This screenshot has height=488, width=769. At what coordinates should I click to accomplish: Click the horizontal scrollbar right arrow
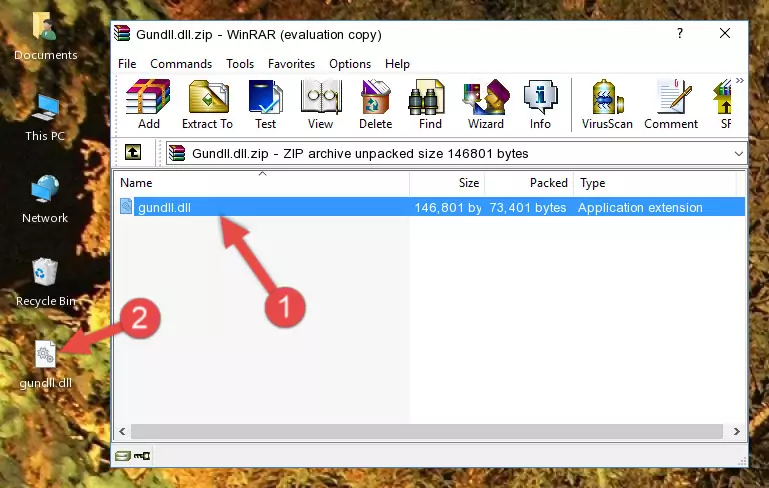[x=737, y=432]
